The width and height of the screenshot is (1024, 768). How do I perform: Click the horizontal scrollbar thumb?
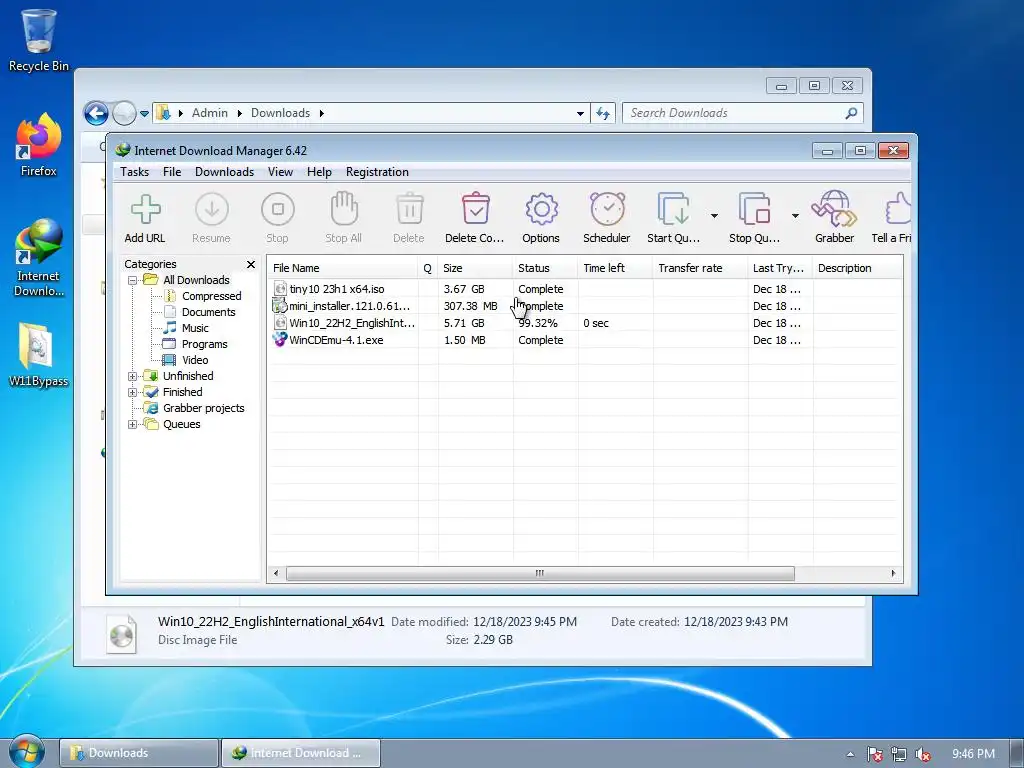540,573
